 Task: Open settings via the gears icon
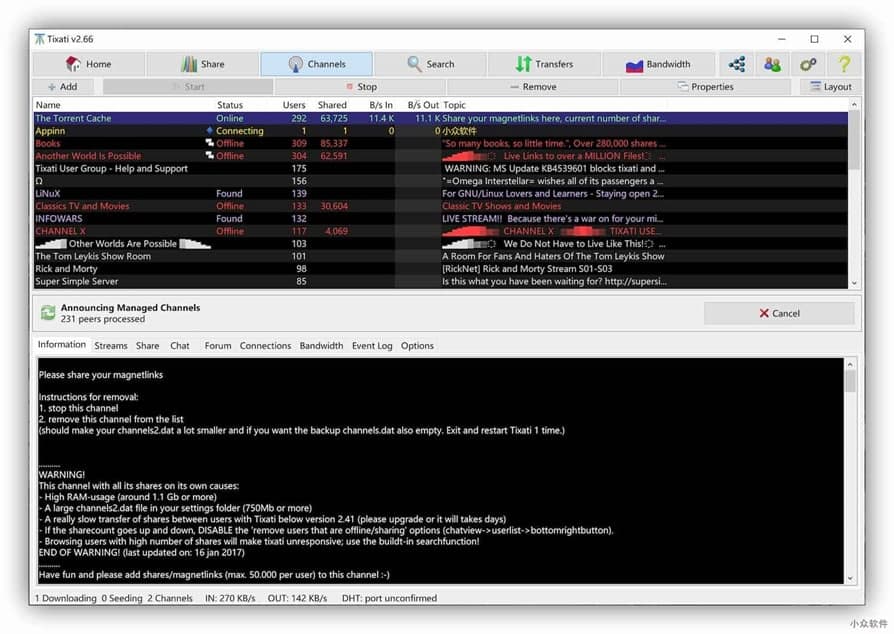(808, 64)
